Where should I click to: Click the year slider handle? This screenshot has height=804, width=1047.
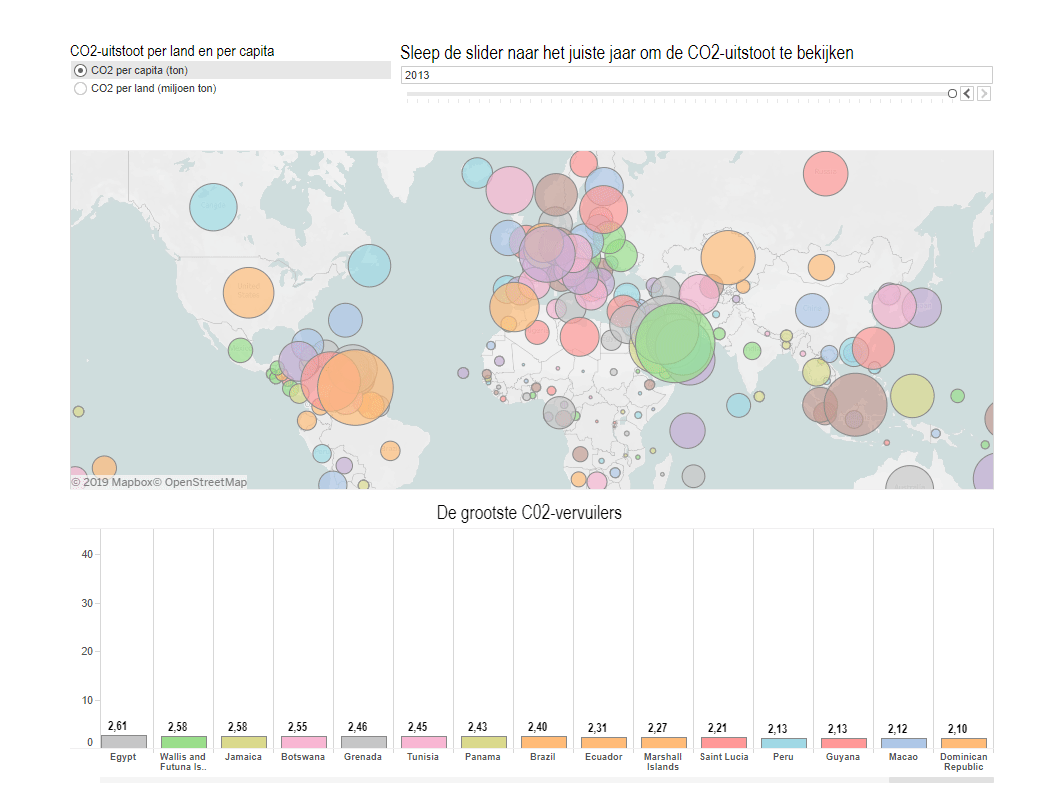pyautogui.click(x=952, y=93)
